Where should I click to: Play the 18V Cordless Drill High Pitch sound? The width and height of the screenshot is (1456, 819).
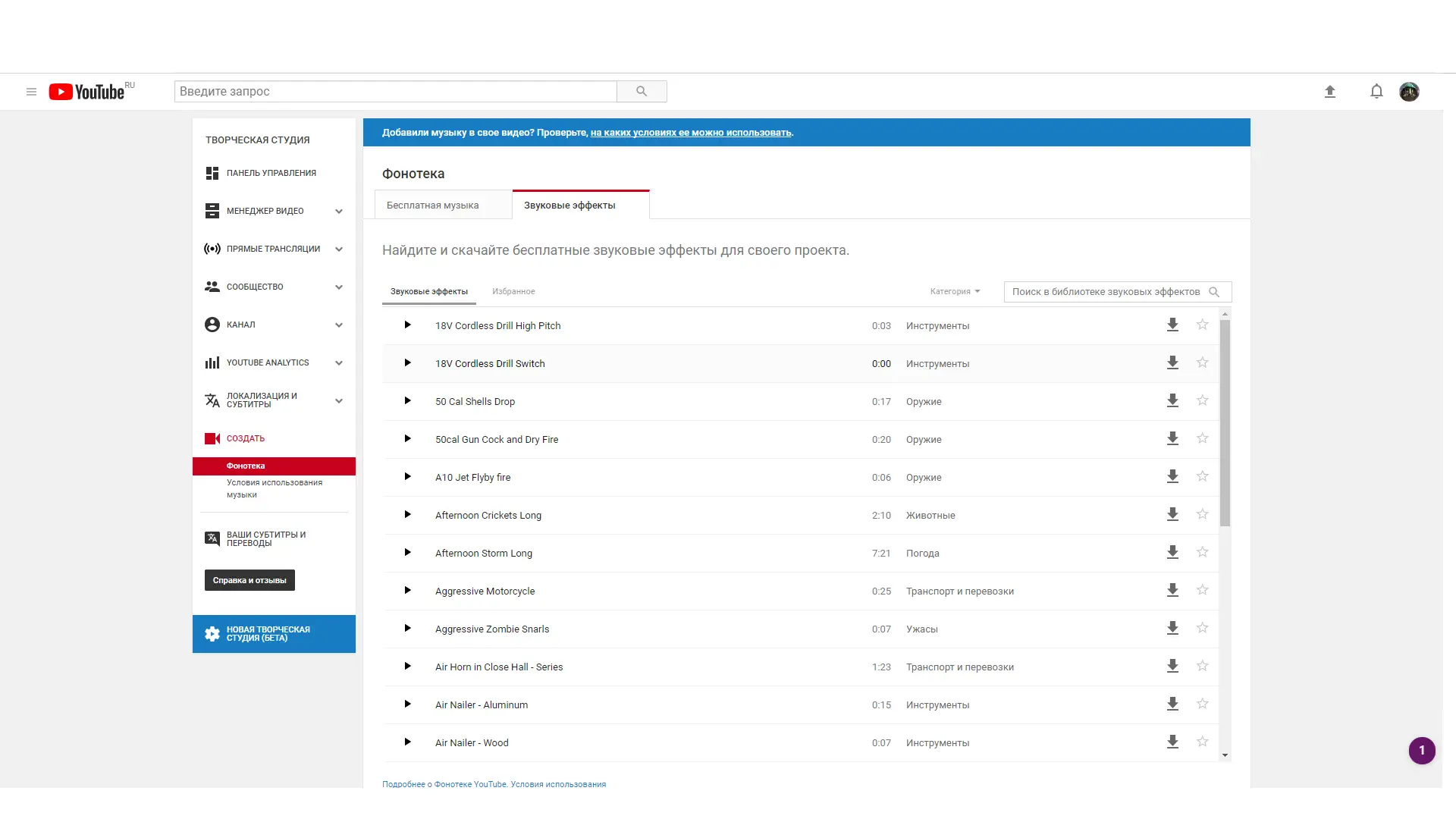[407, 325]
